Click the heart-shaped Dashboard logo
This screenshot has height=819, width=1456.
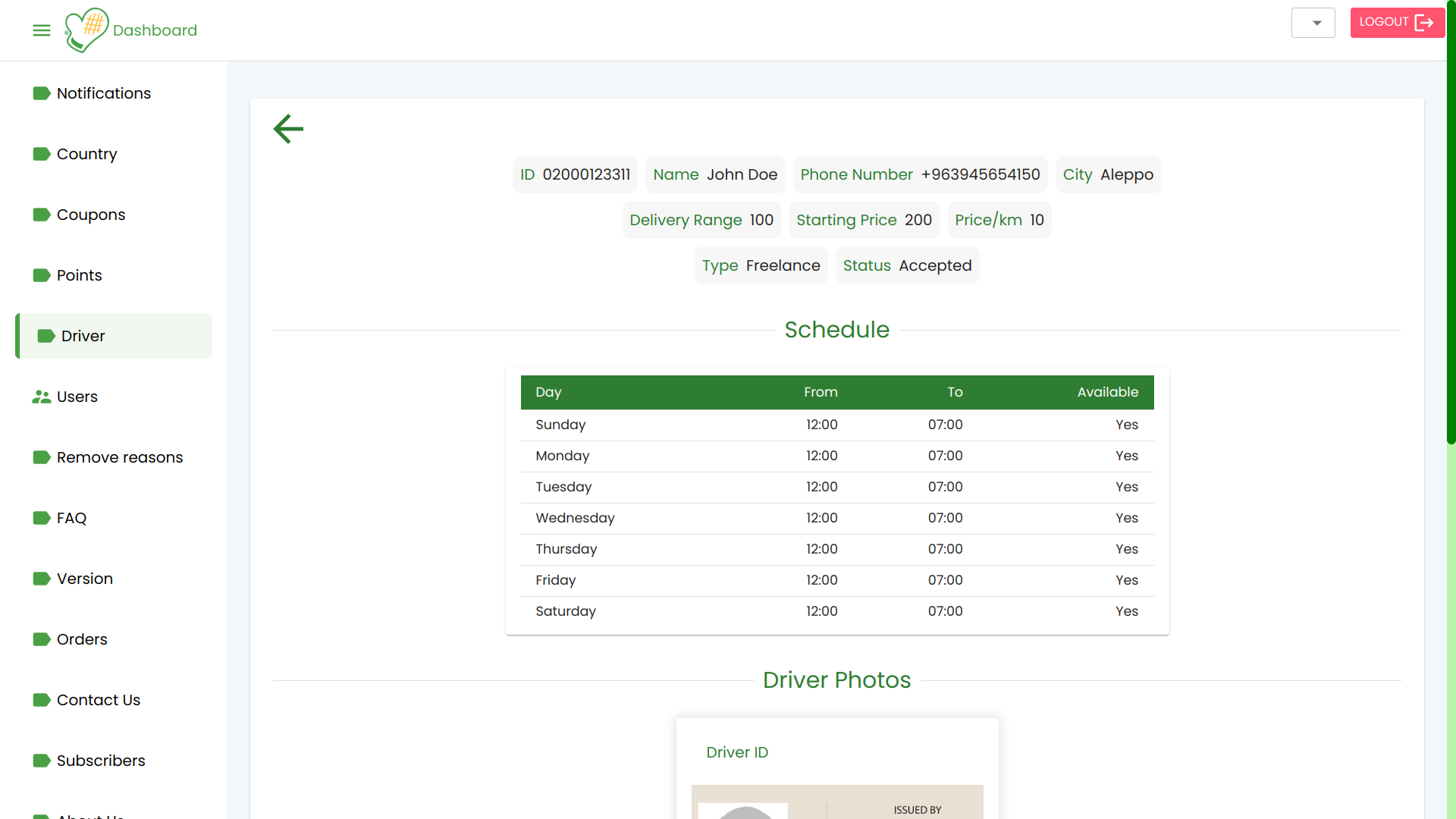(86, 30)
